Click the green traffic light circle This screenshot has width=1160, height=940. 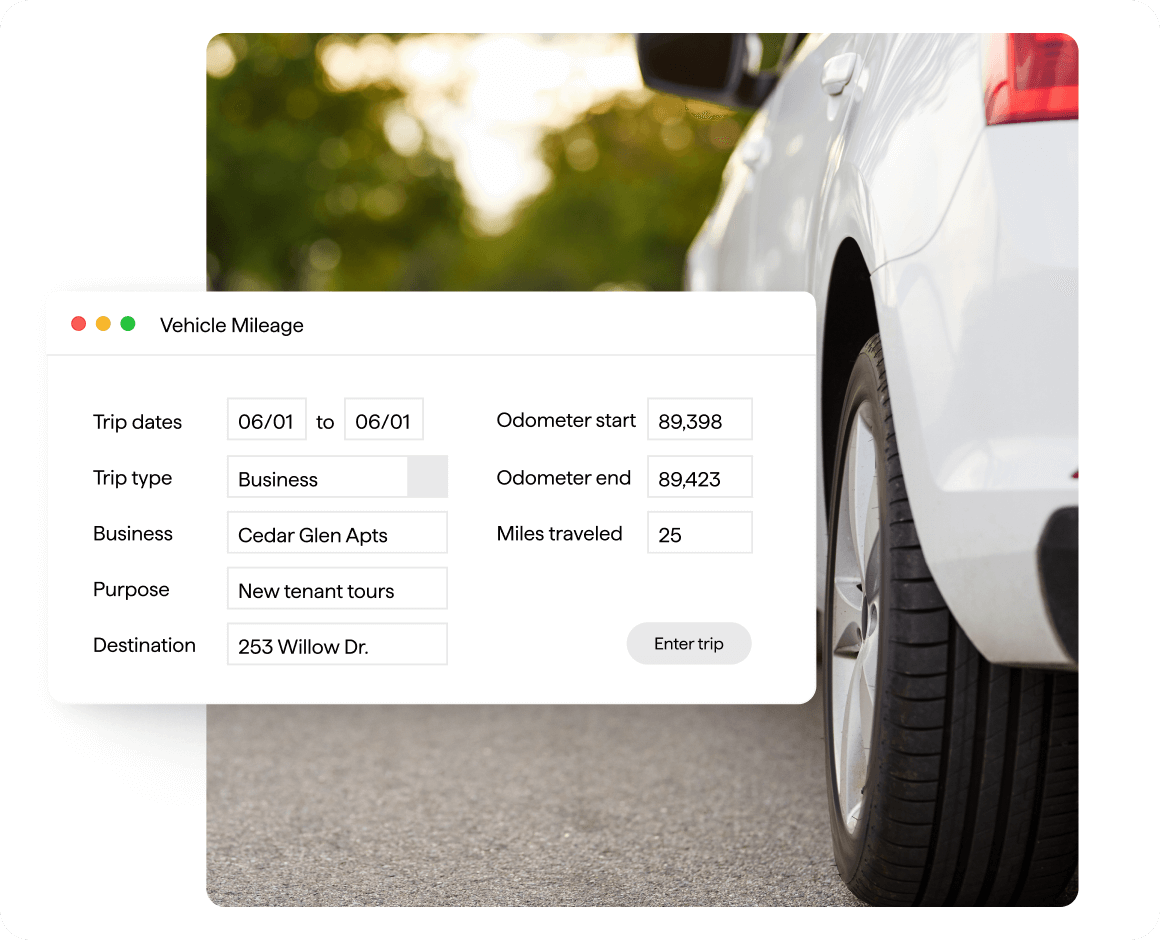(x=128, y=323)
